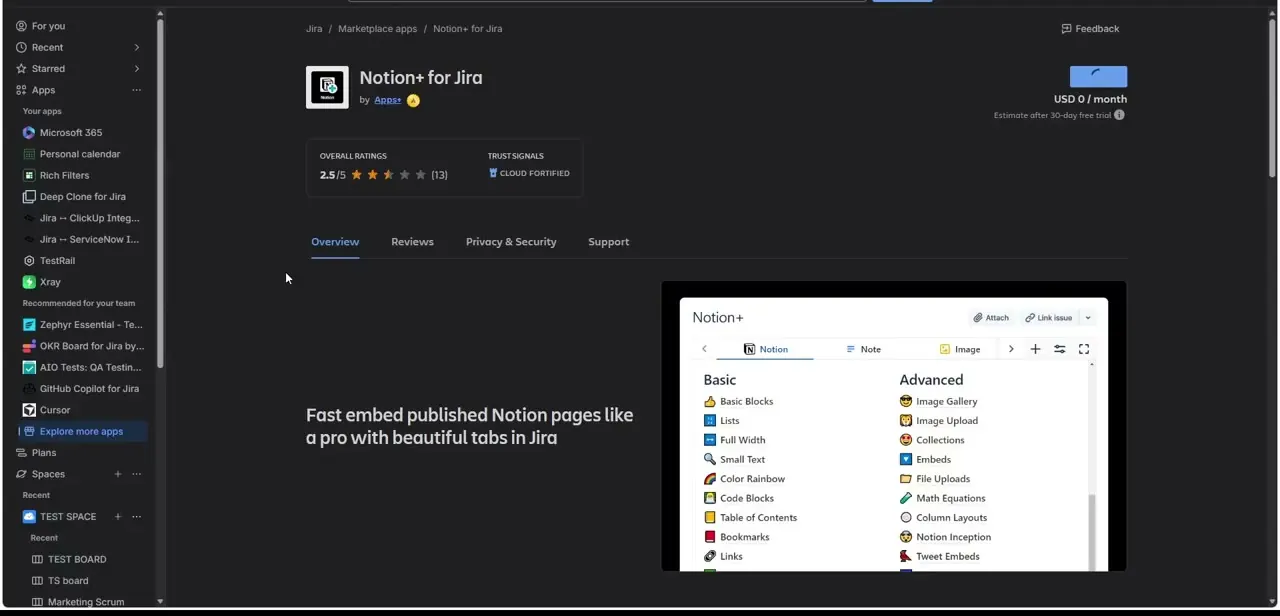The width and height of the screenshot is (1280, 616).
Task: Switch to Overview tab
Action: (x=335, y=242)
